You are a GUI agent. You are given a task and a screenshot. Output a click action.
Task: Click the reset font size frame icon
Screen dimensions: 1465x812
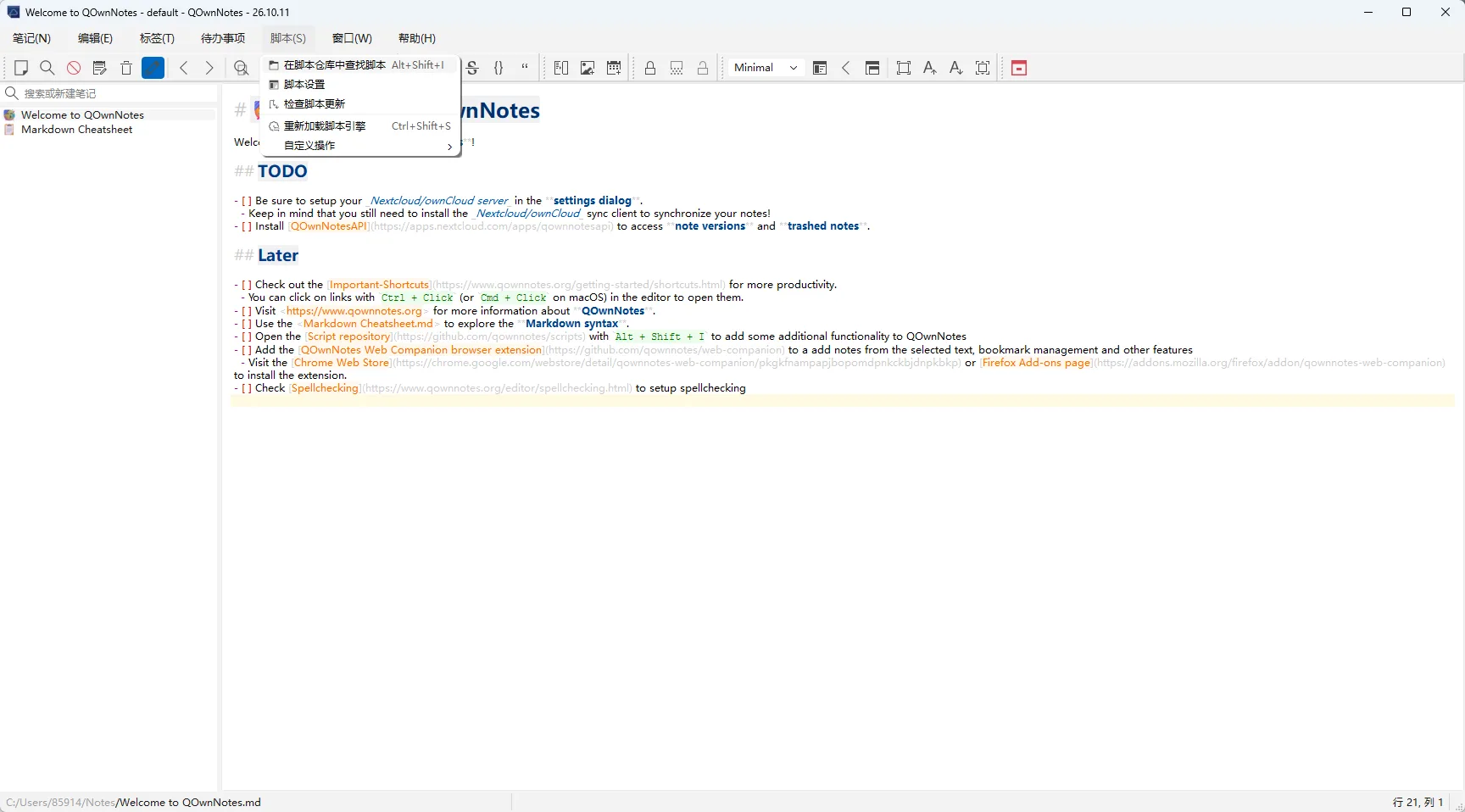pos(983,68)
